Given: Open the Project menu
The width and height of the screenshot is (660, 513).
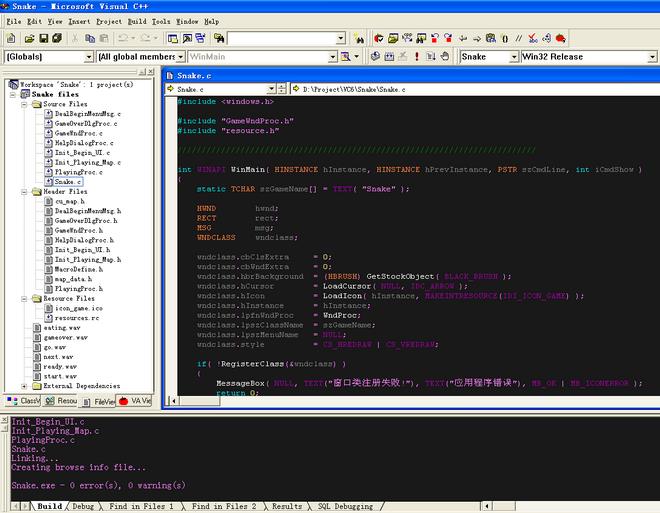Looking at the screenshot, I should click(109, 21).
